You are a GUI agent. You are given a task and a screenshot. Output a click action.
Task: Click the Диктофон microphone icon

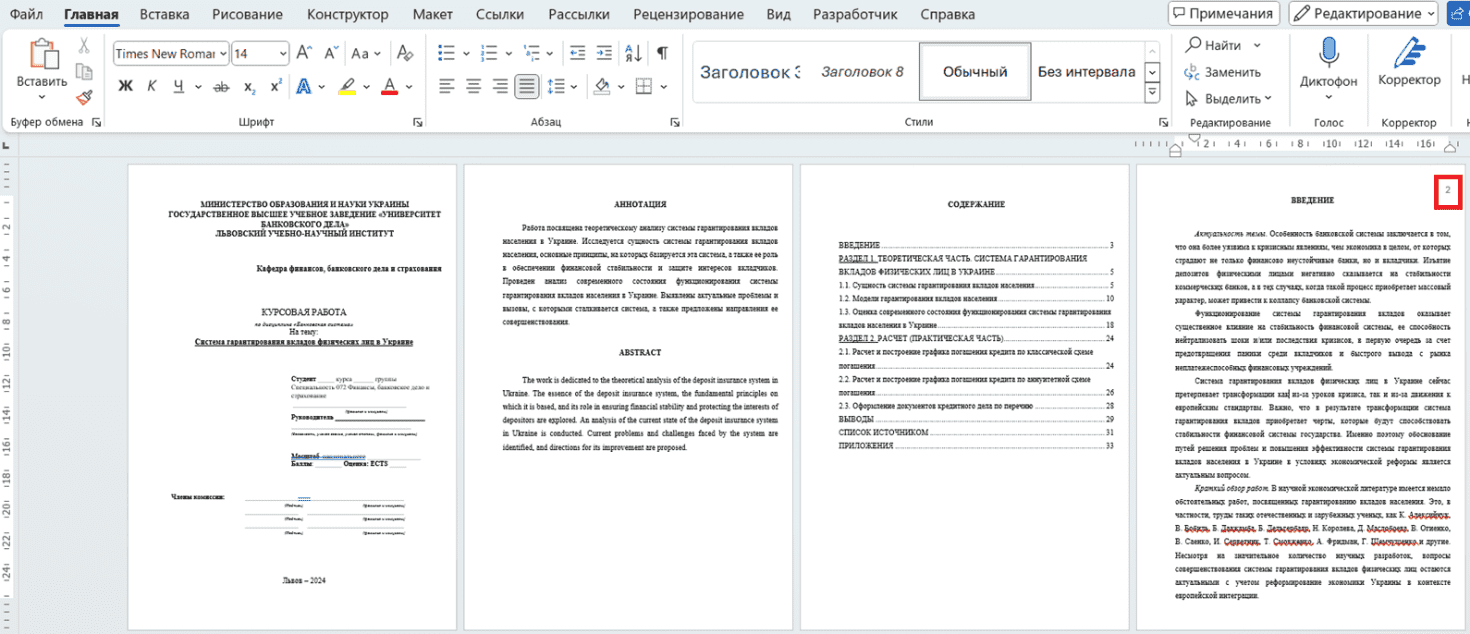[x=1329, y=53]
